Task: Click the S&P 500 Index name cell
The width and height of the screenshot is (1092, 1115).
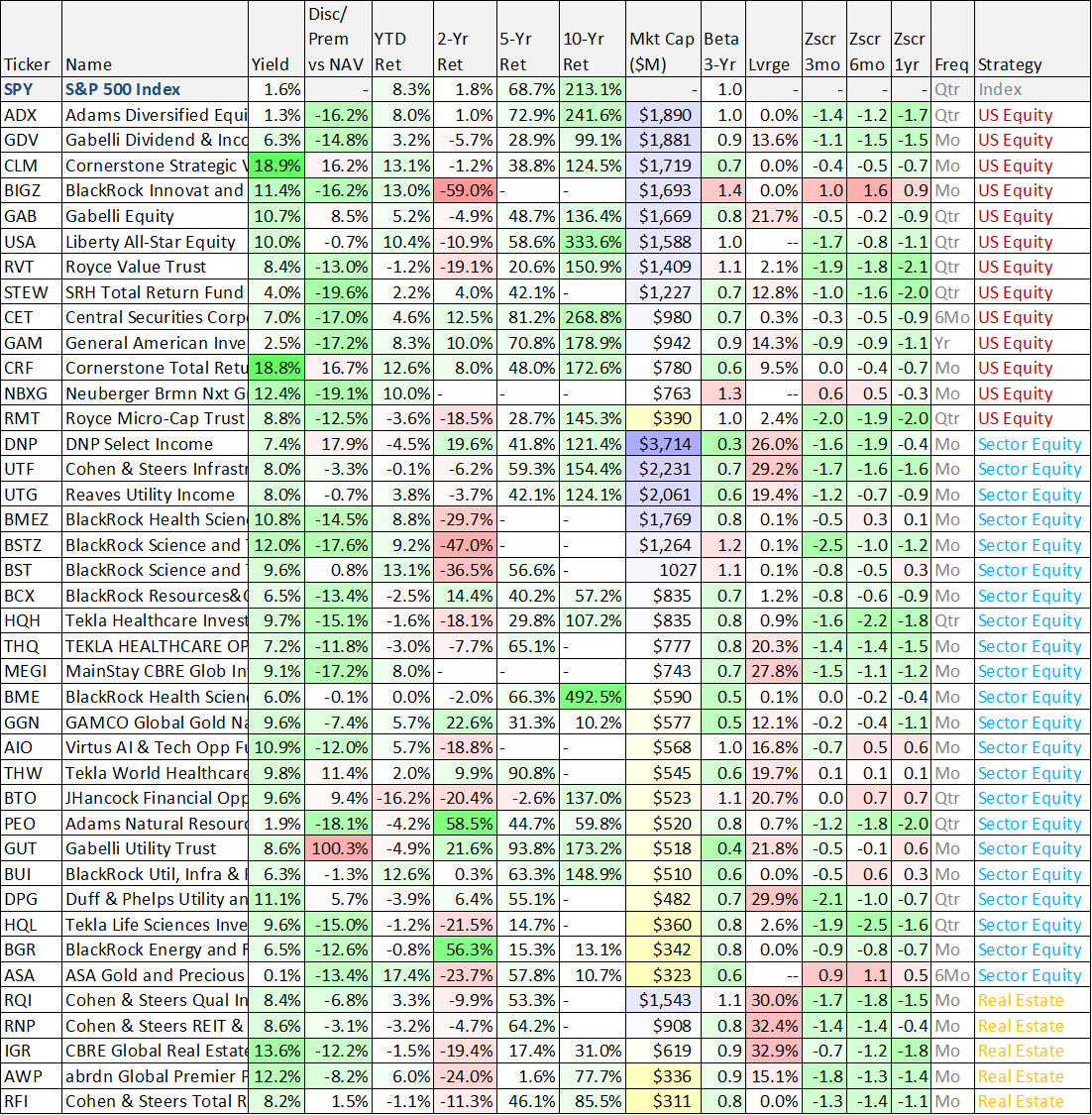Action: coord(155,89)
